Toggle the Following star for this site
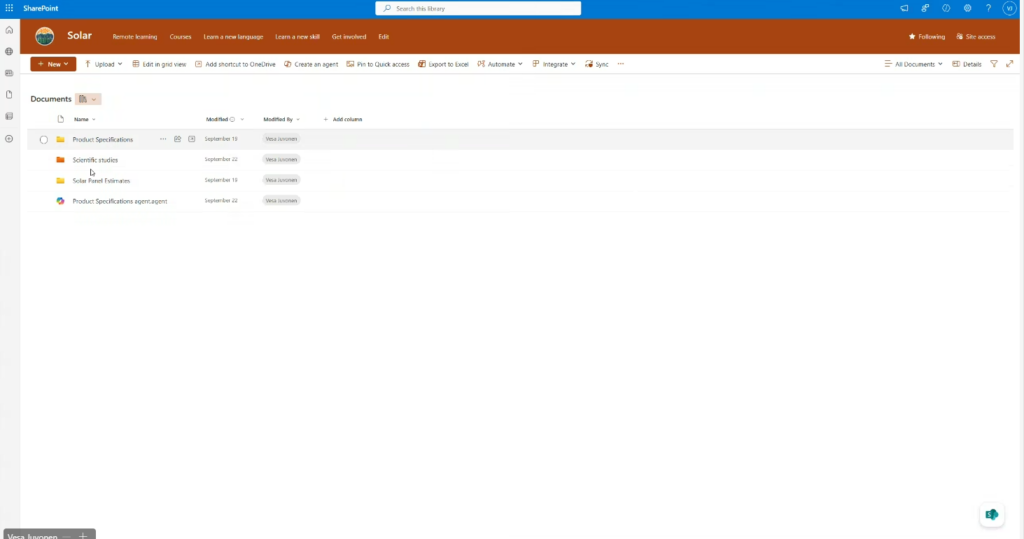 pyautogui.click(x=926, y=36)
